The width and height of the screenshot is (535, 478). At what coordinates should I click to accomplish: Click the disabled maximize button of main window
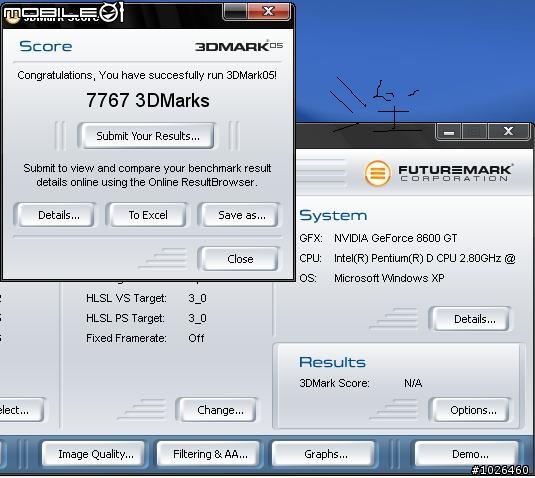(x=475, y=131)
